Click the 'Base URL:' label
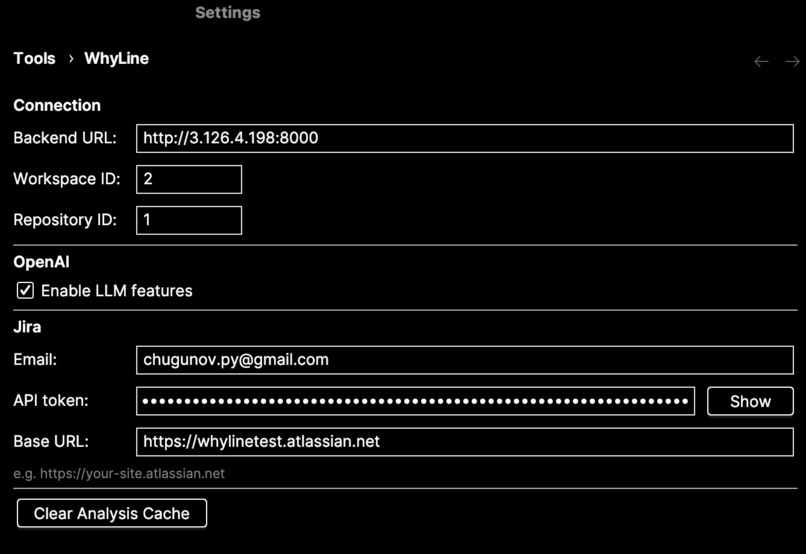This screenshot has height=554, width=806. pos(51,441)
